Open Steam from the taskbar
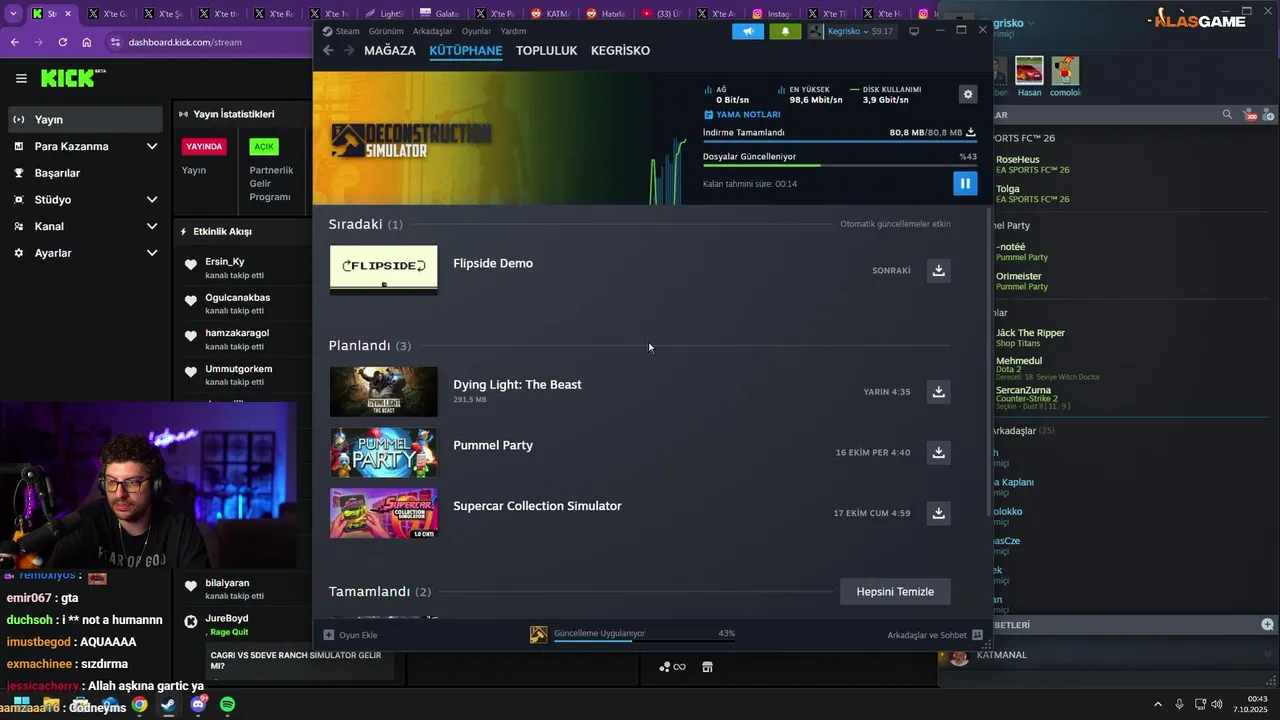The height and width of the screenshot is (720, 1280). 168,705
